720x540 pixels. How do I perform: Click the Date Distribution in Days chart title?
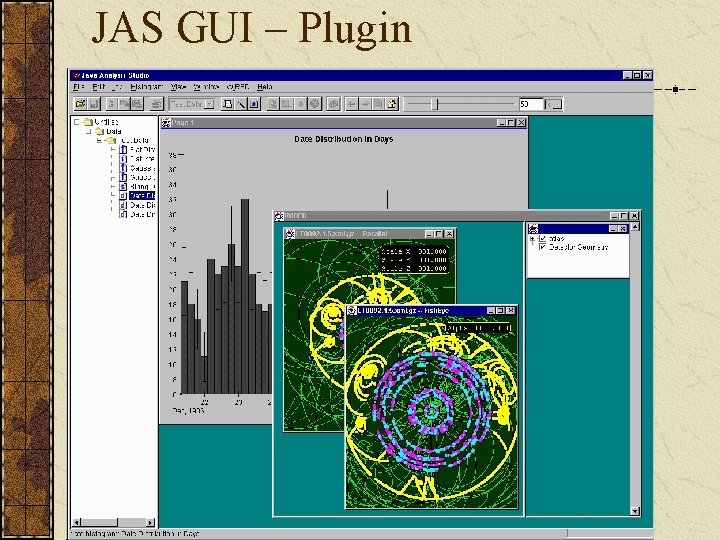343,139
